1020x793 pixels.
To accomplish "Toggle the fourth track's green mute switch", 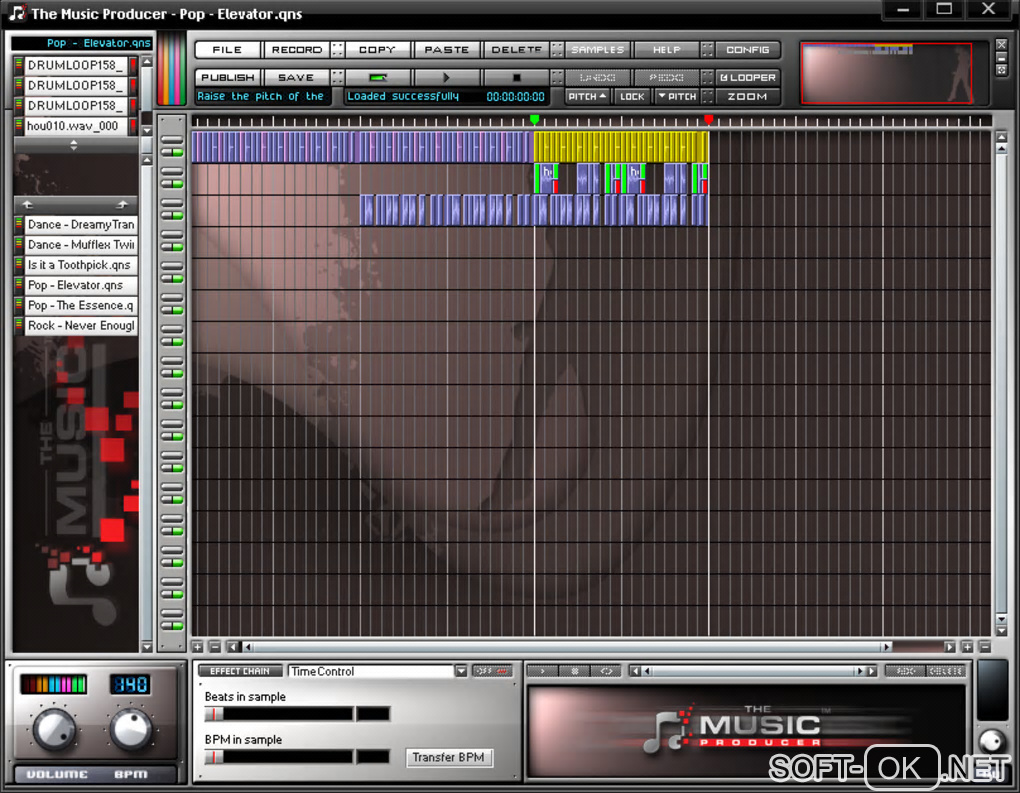I will (x=172, y=247).
